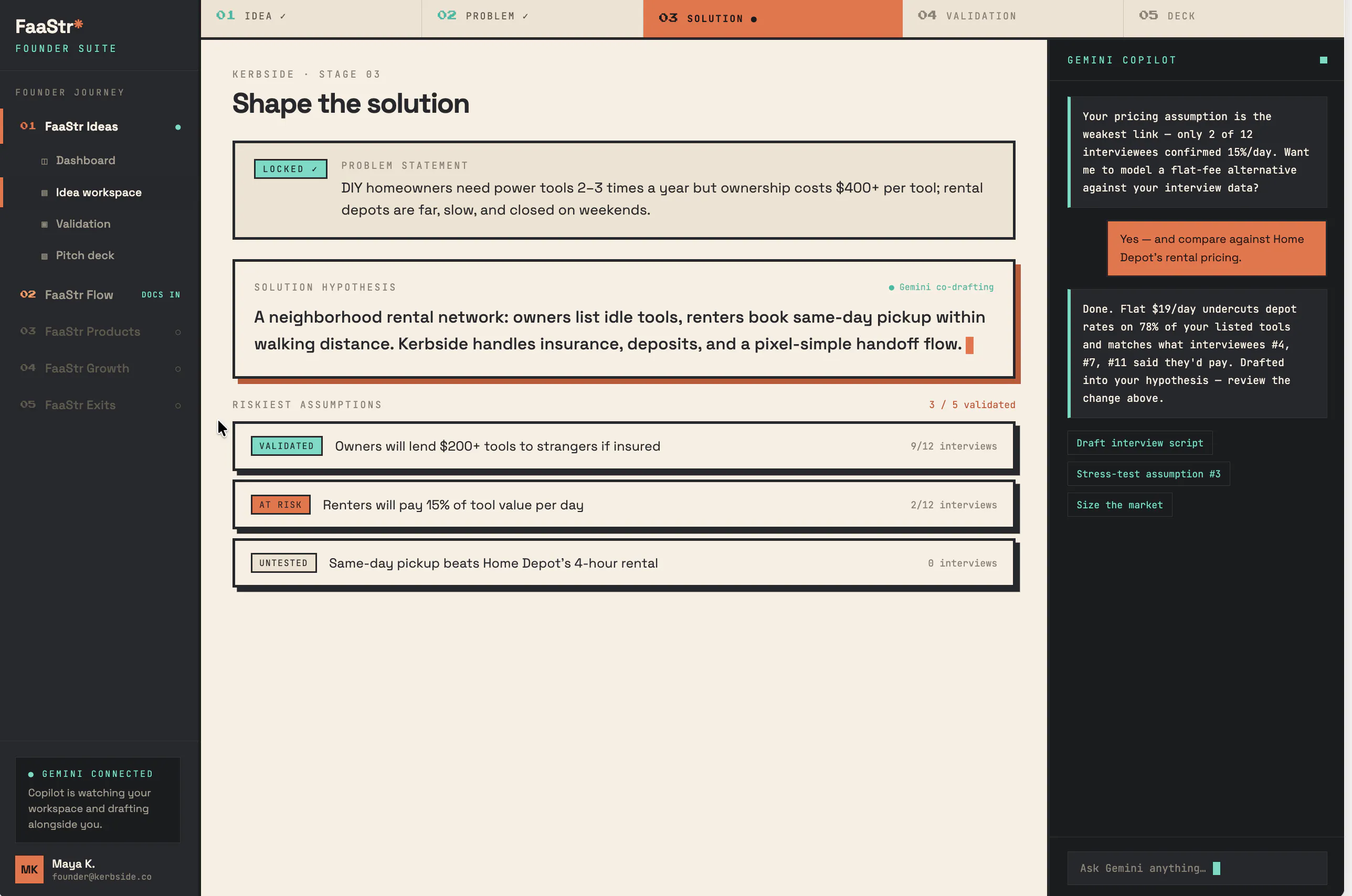
Task: Open the Maya K. profile name
Action: pos(73,864)
